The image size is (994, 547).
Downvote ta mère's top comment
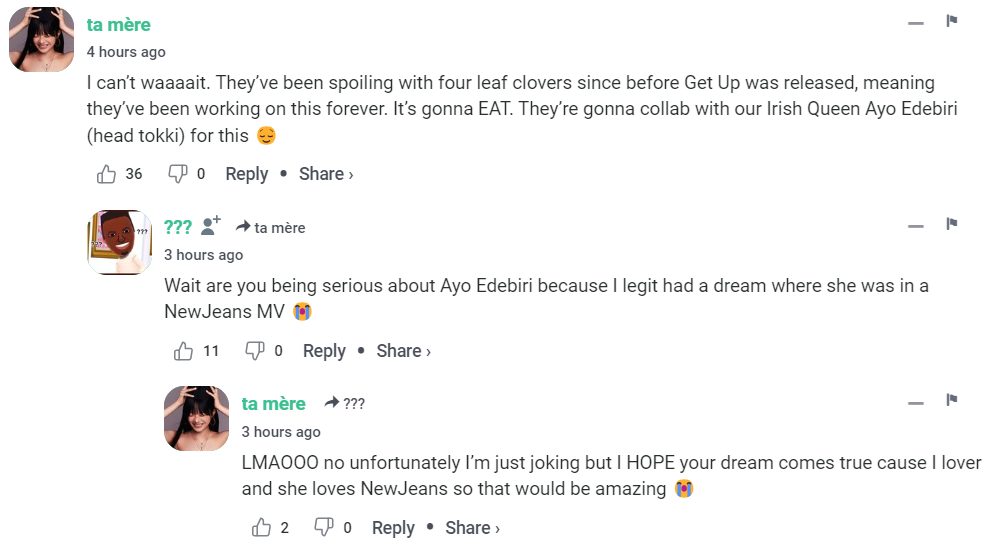[x=178, y=174]
